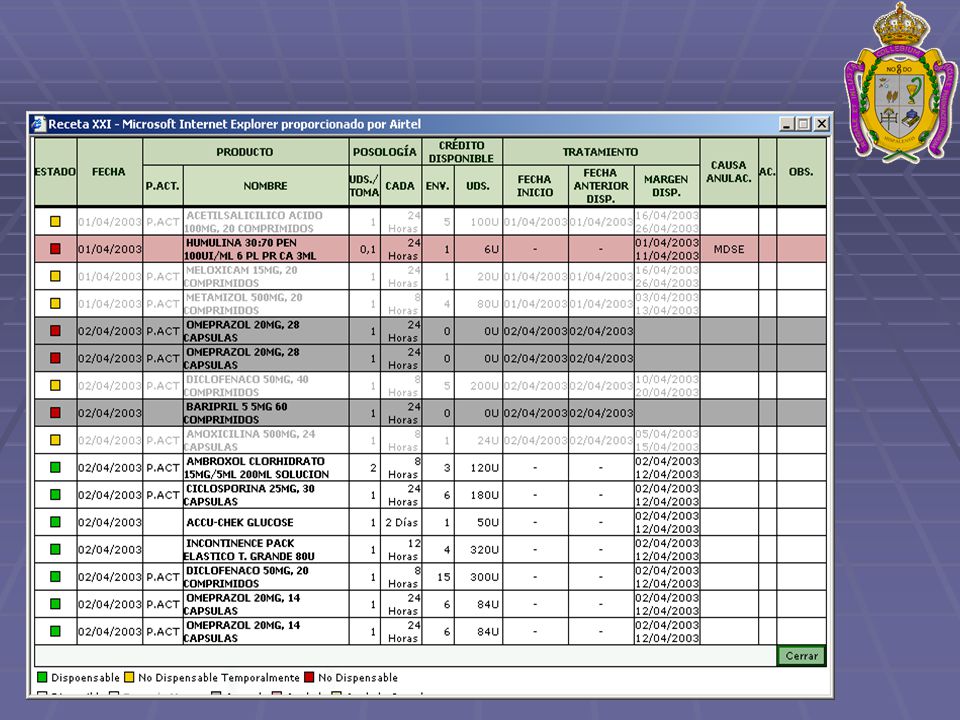Minimize the Receta XXI window
Image resolution: width=960 pixels, height=720 pixels.
pos(787,124)
